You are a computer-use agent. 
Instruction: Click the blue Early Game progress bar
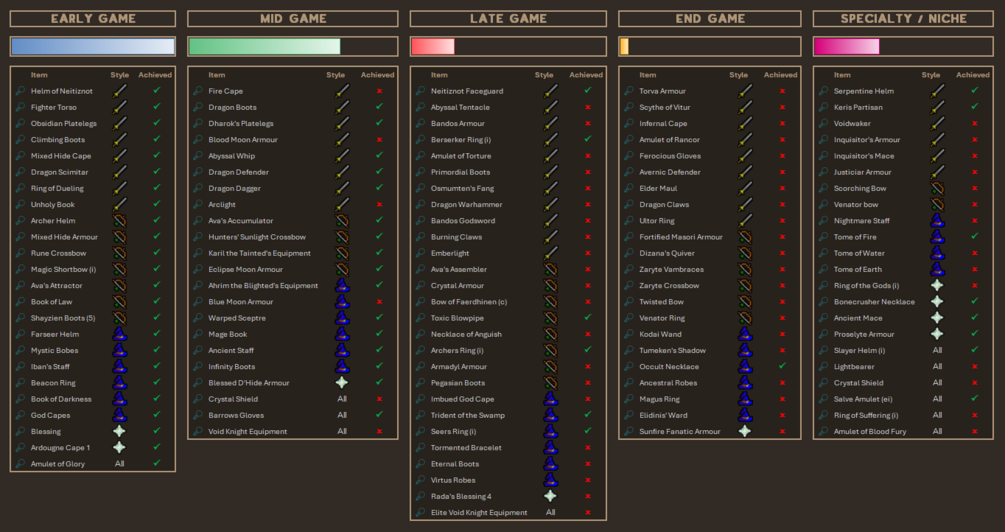pyautogui.click(x=93, y=46)
